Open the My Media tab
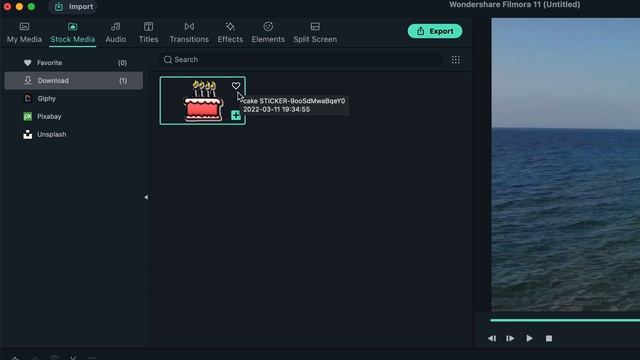The image size is (640, 360). click(x=24, y=33)
